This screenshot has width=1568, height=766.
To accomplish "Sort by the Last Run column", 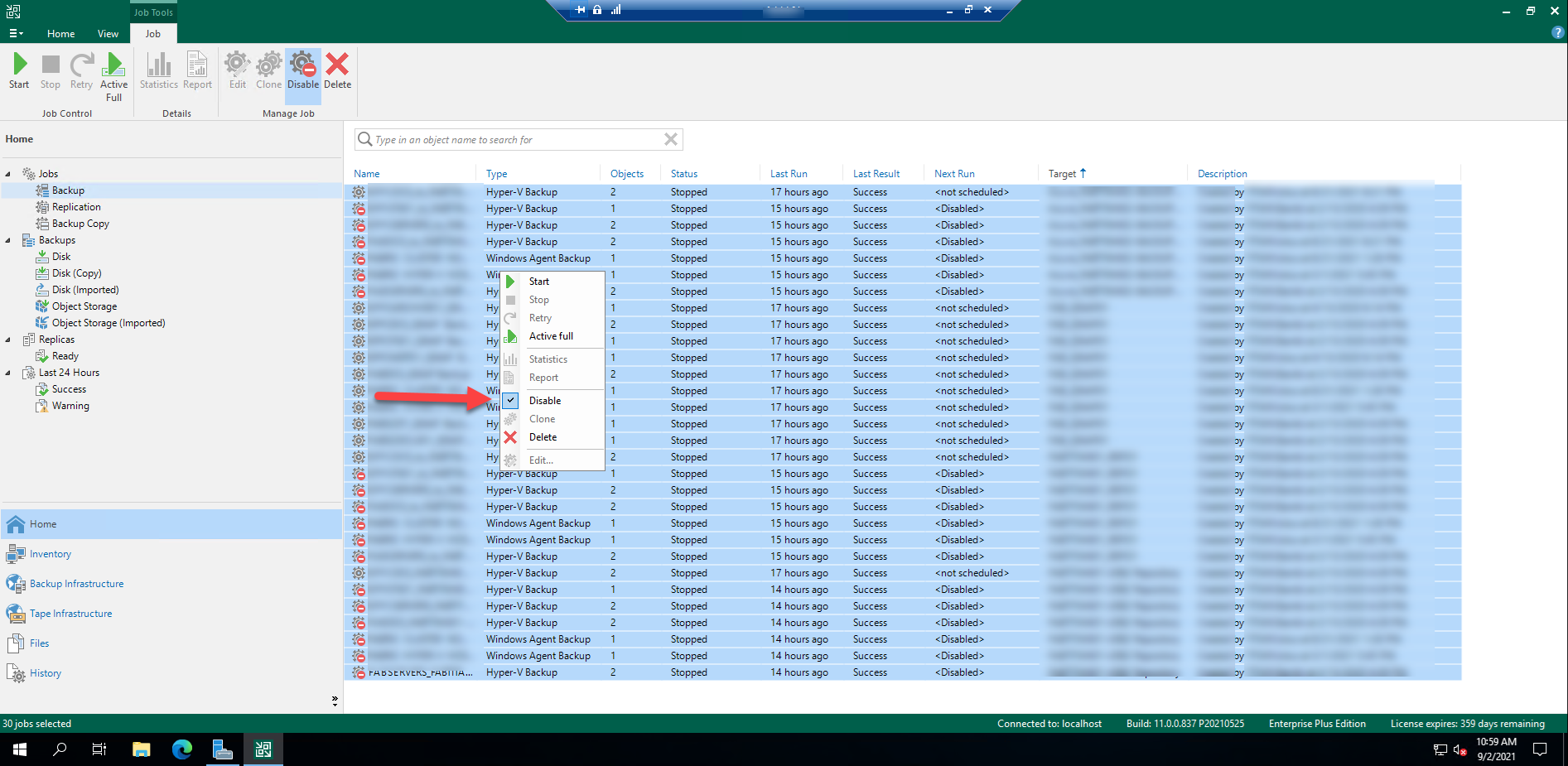I will (789, 174).
